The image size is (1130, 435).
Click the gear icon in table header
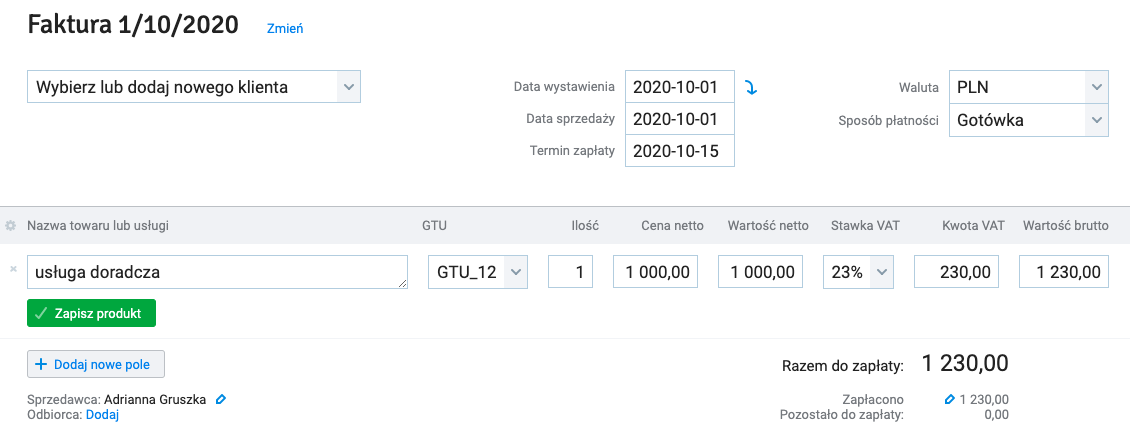click(10, 226)
